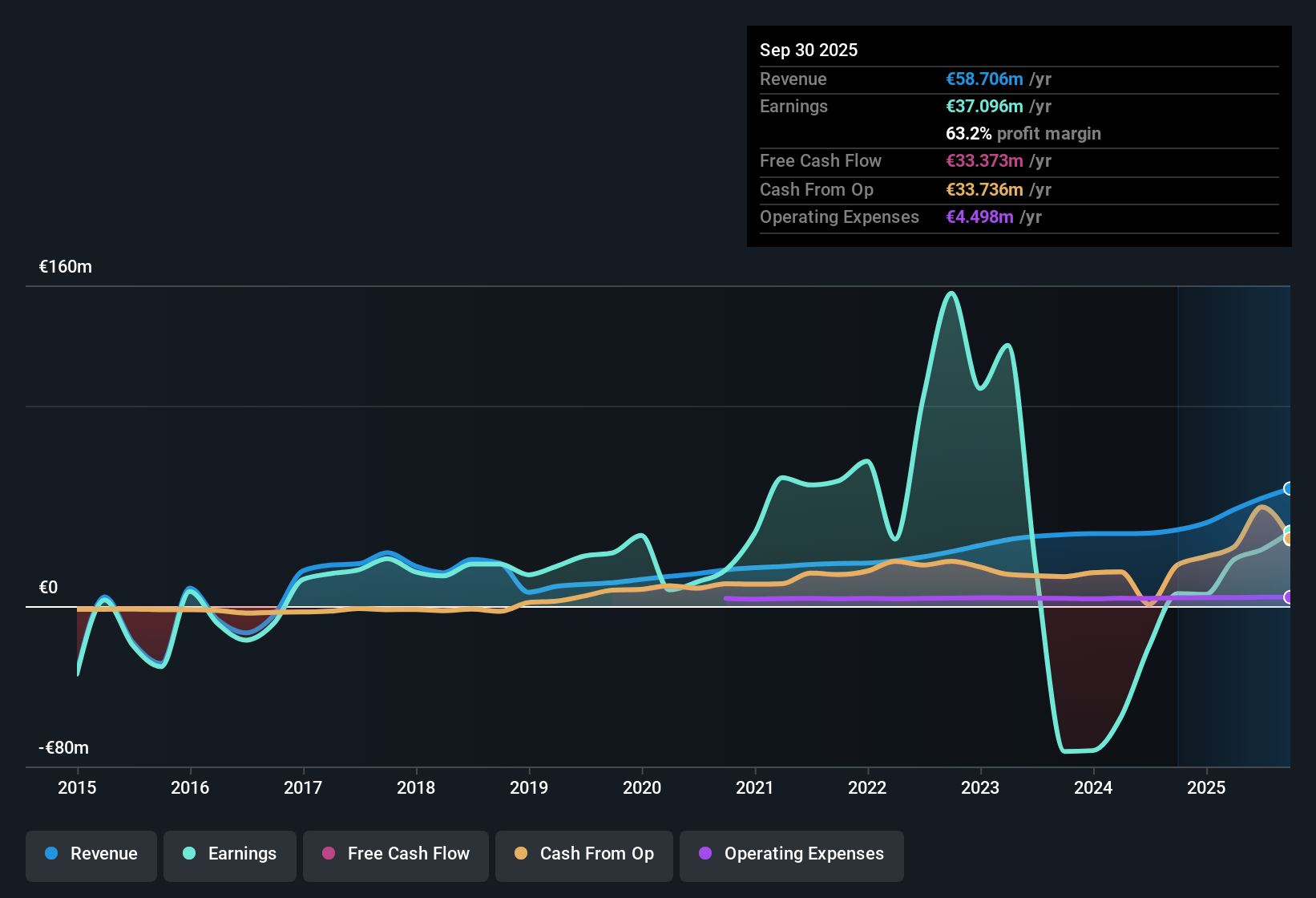Click the blue Revenue dot icon in the legend
The image size is (1316, 898).
(50, 854)
